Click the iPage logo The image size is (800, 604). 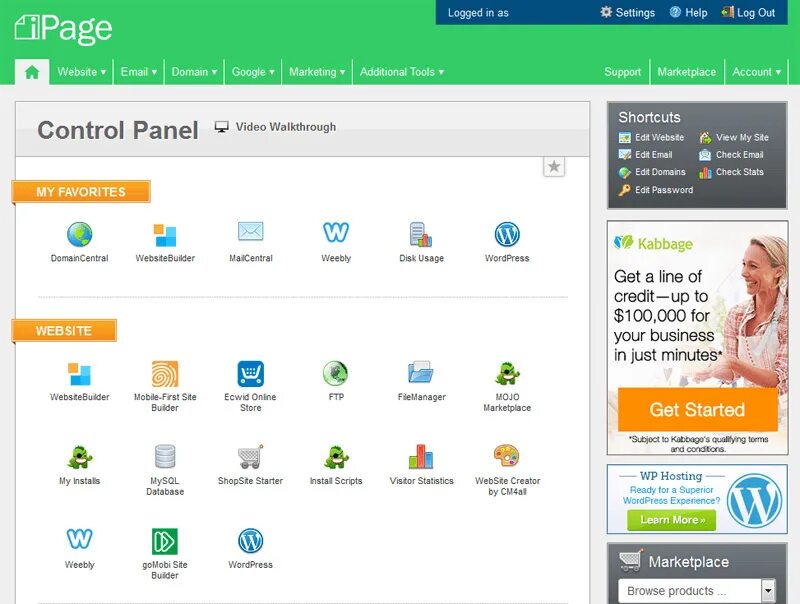pyautogui.click(x=63, y=29)
